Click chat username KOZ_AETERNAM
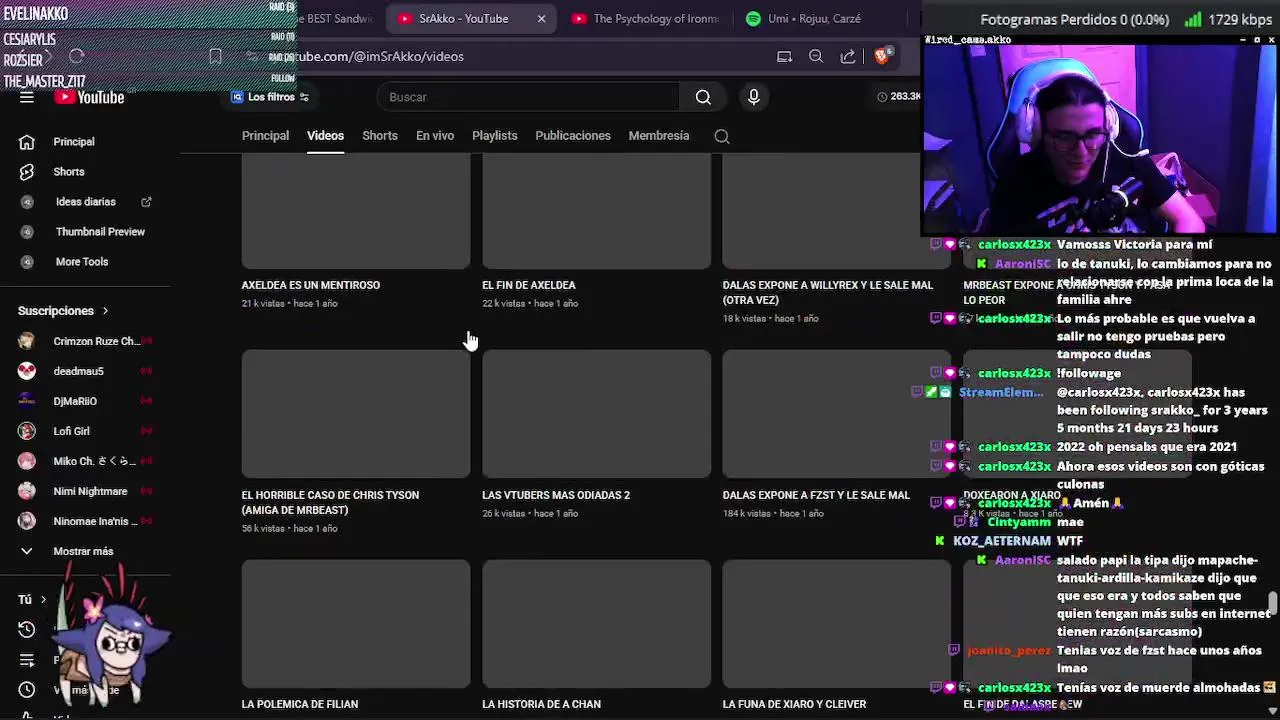Viewport: 1280px width, 720px height. (x=1002, y=541)
